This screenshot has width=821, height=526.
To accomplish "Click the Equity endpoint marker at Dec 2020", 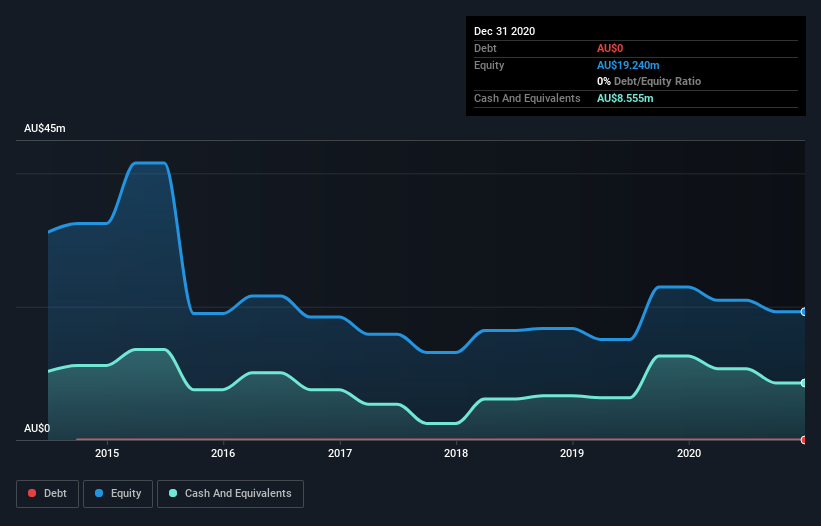I will [x=804, y=312].
